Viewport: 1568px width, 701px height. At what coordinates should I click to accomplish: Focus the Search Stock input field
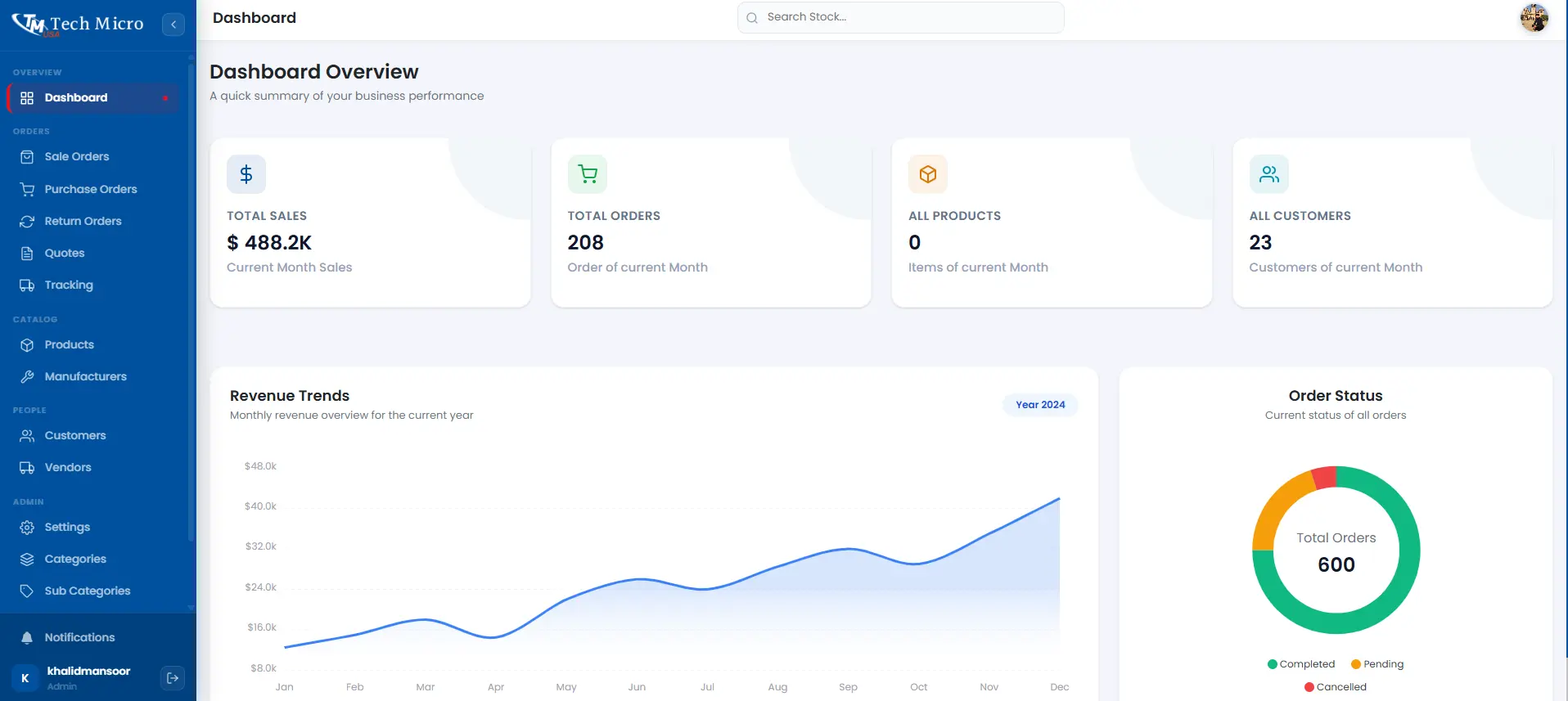tap(900, 17)
